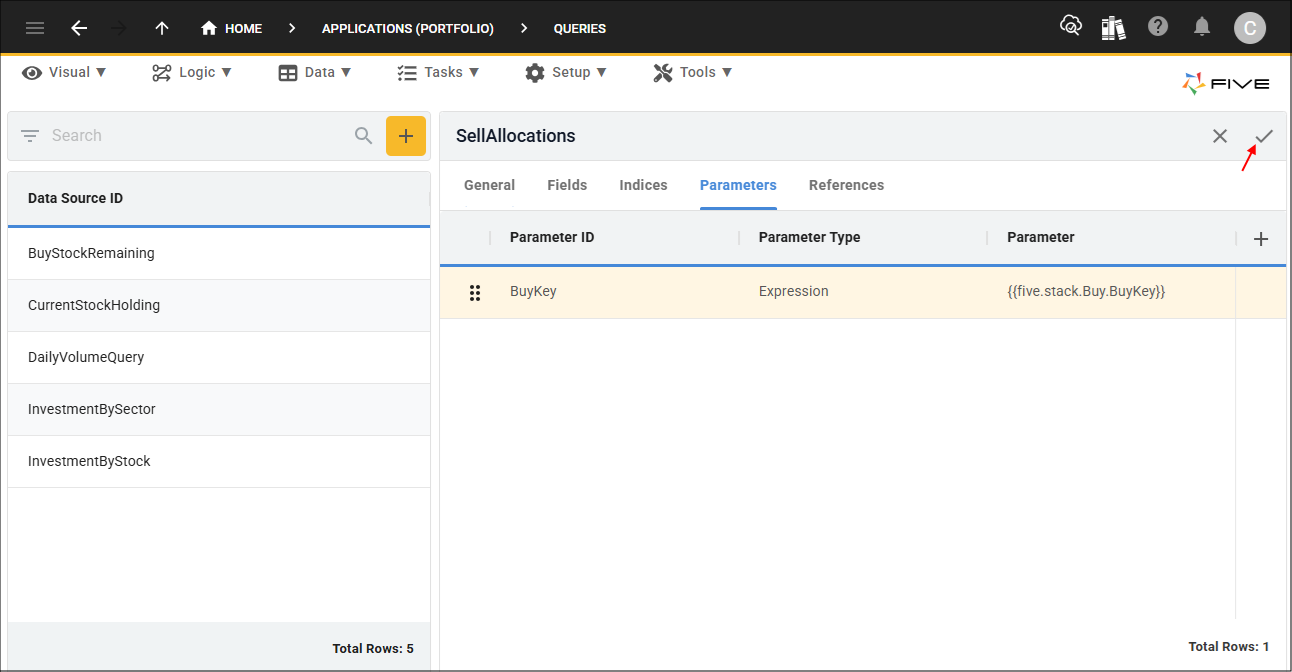
Task: Navigate up one level with up arrow
Action: click(162, 28)
